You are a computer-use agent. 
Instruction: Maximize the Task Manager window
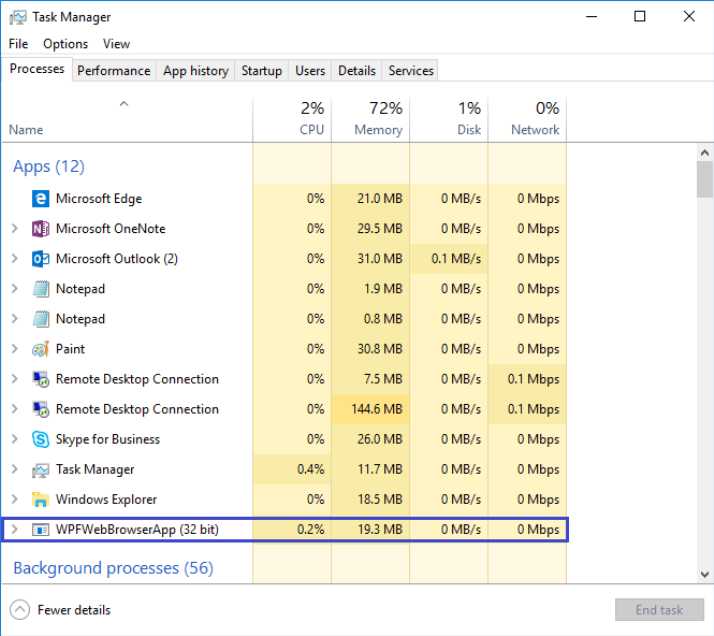coord(640,17)
